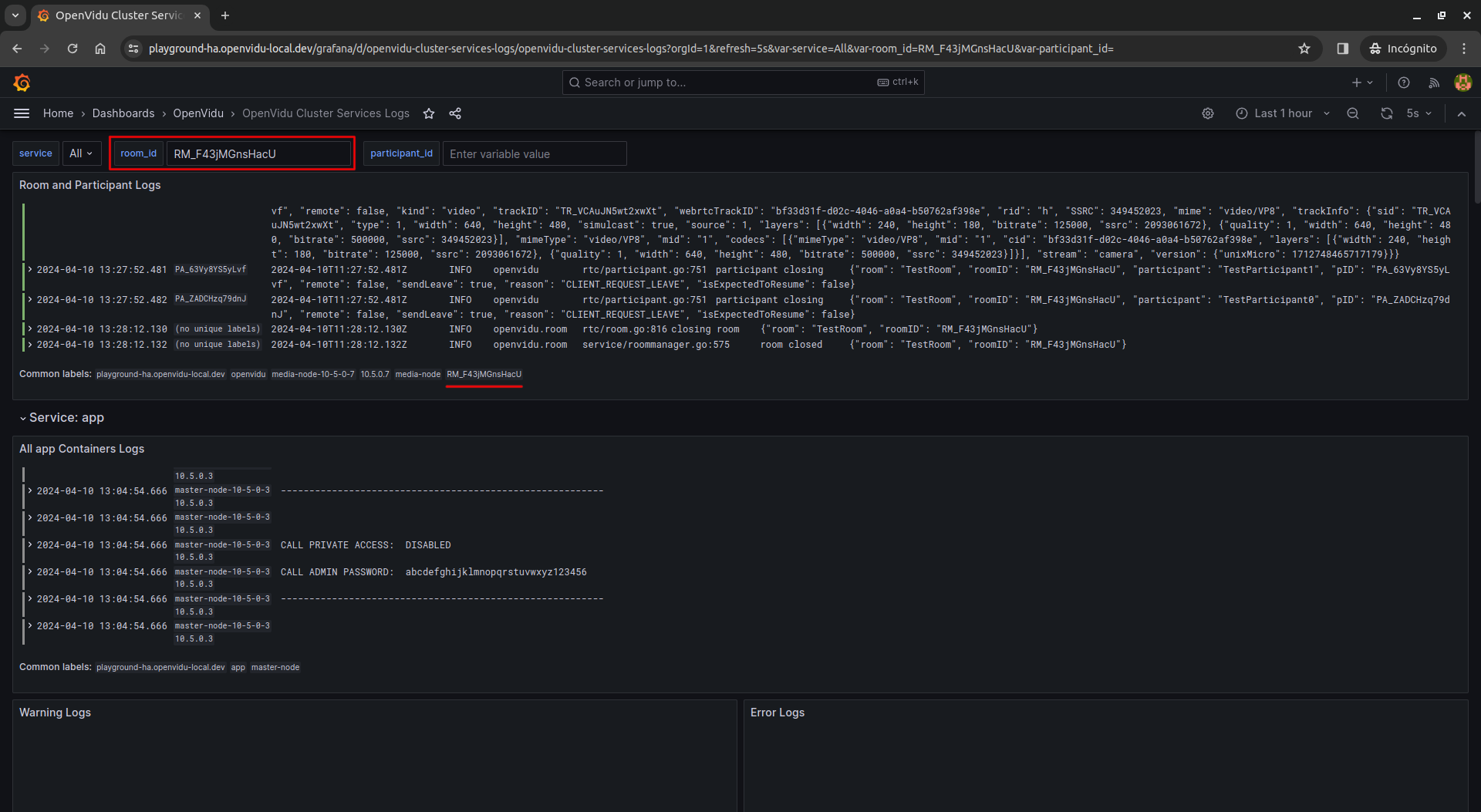Open the hamburger navigation menu
Screen dimensions: 1481x812
pos(22,113)
